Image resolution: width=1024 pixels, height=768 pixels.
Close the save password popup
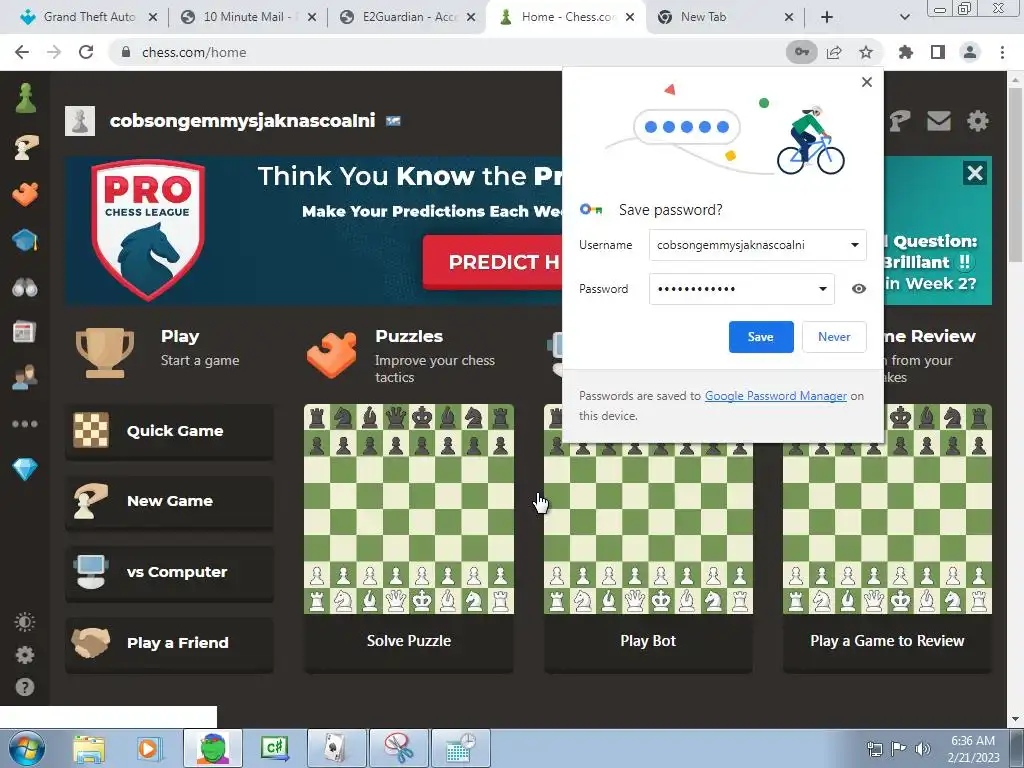coord(867,82)
